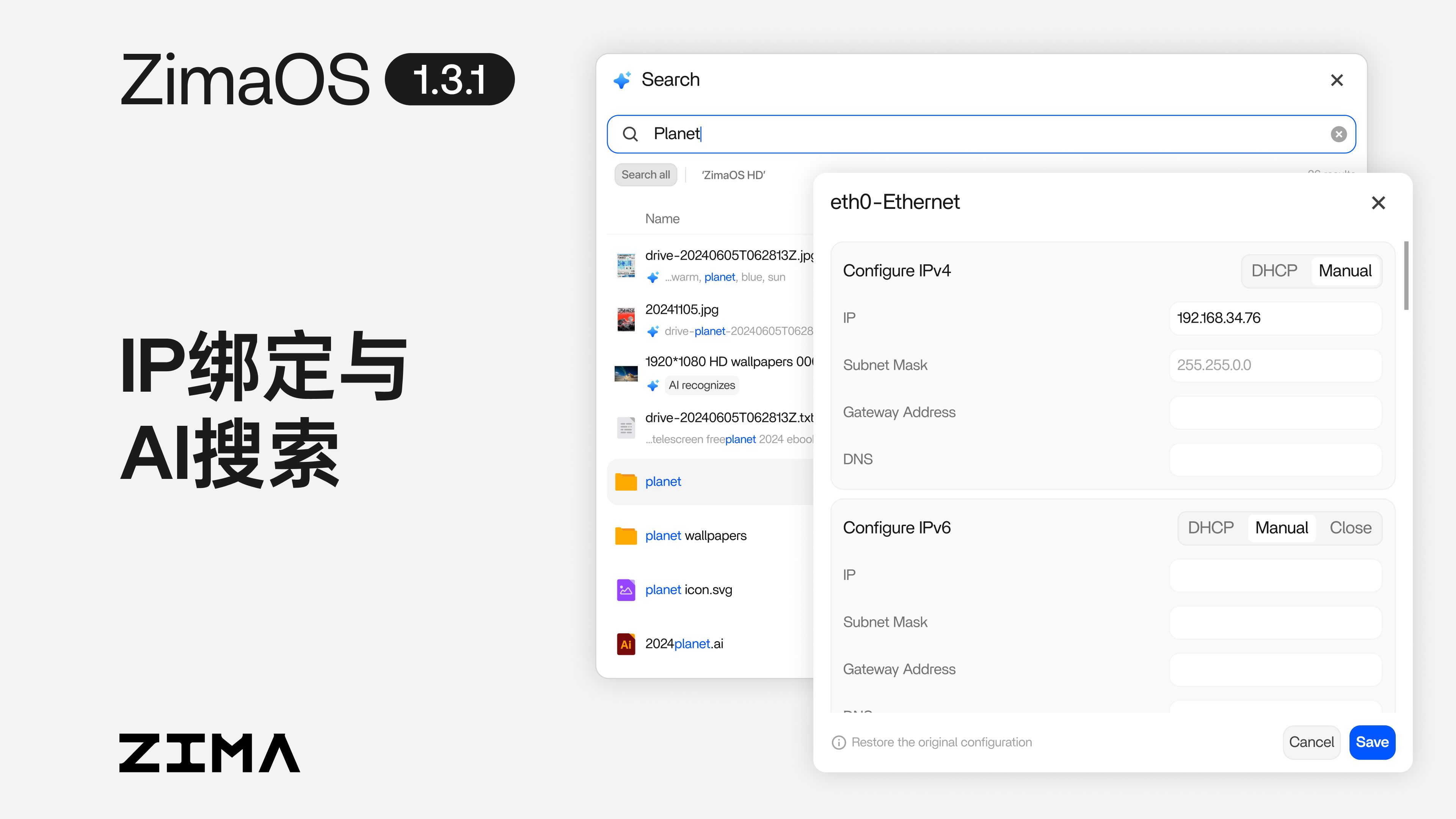Open the planet wallpapers folder

coord(696,535)
